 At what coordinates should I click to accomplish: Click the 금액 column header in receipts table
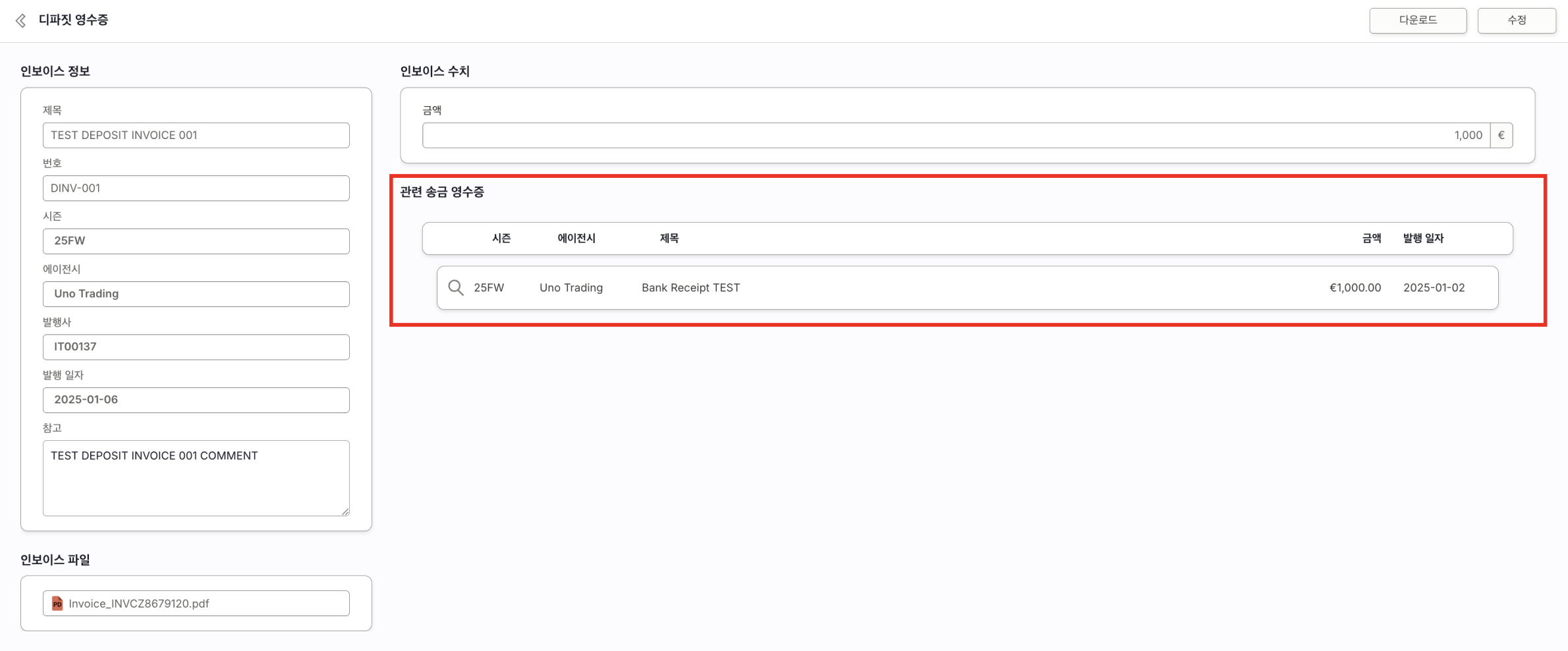point(1371,239)
